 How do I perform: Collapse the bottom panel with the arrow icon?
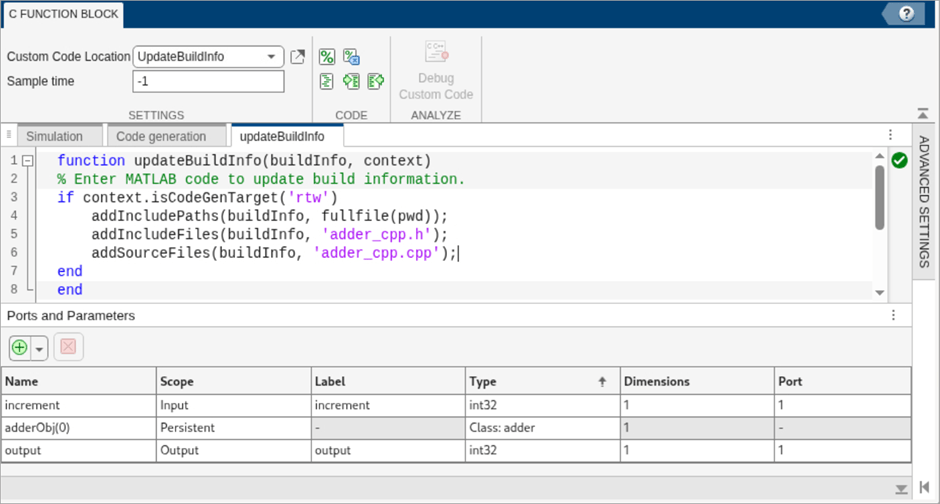tap(901, 489)
